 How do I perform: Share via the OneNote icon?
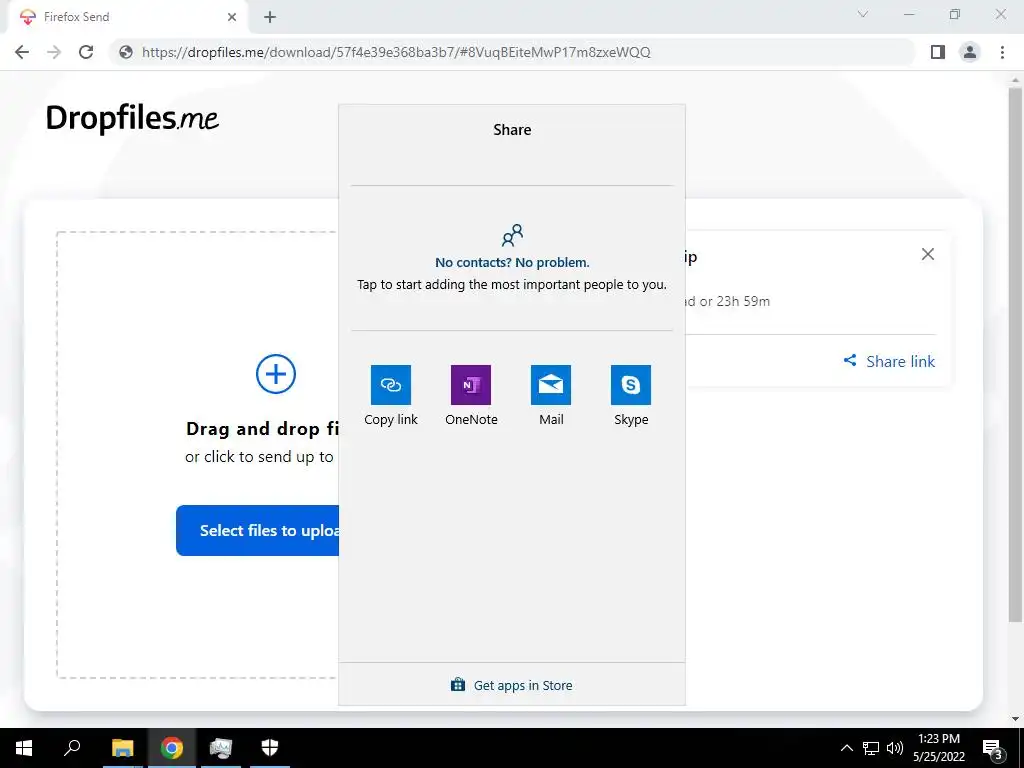click(471, 385)
